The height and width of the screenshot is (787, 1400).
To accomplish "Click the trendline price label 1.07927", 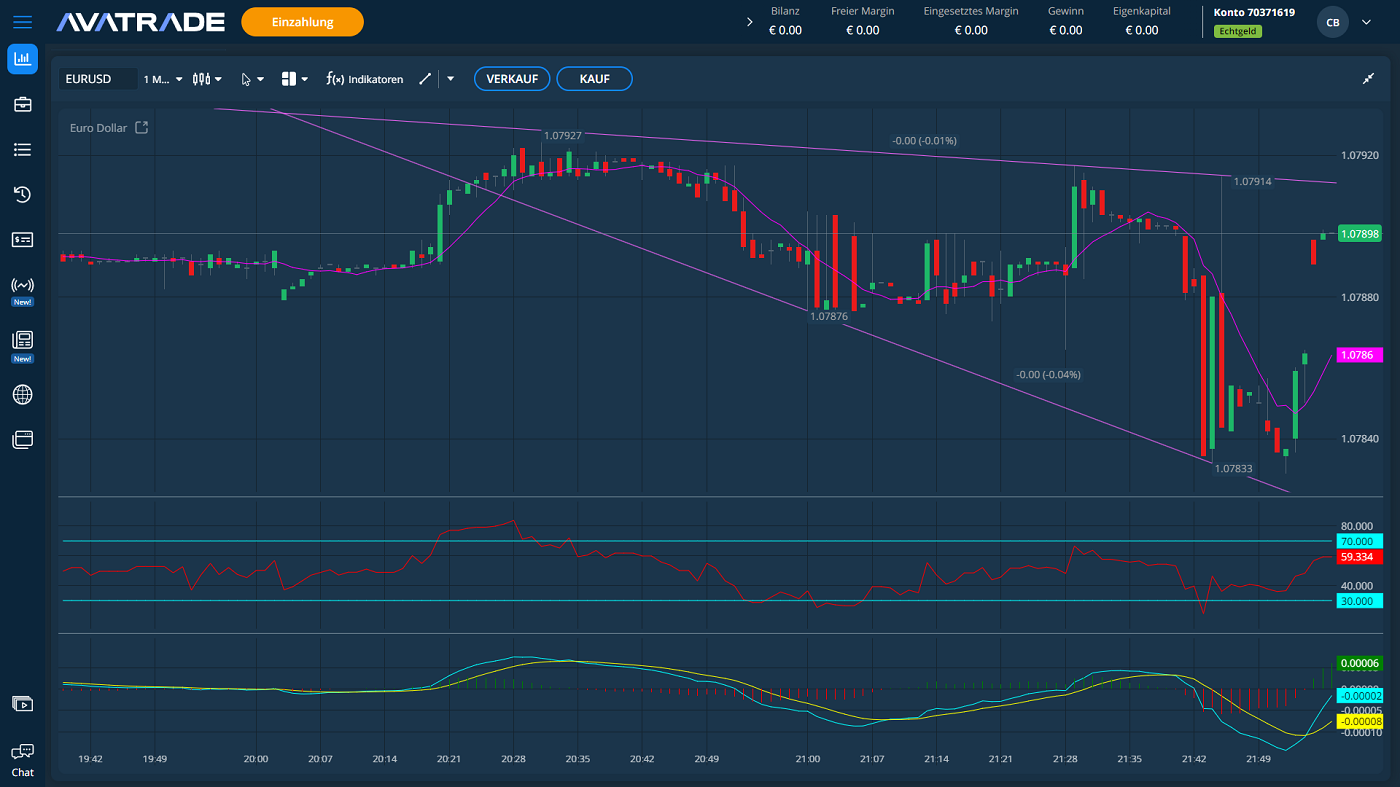I will point(563,135).
